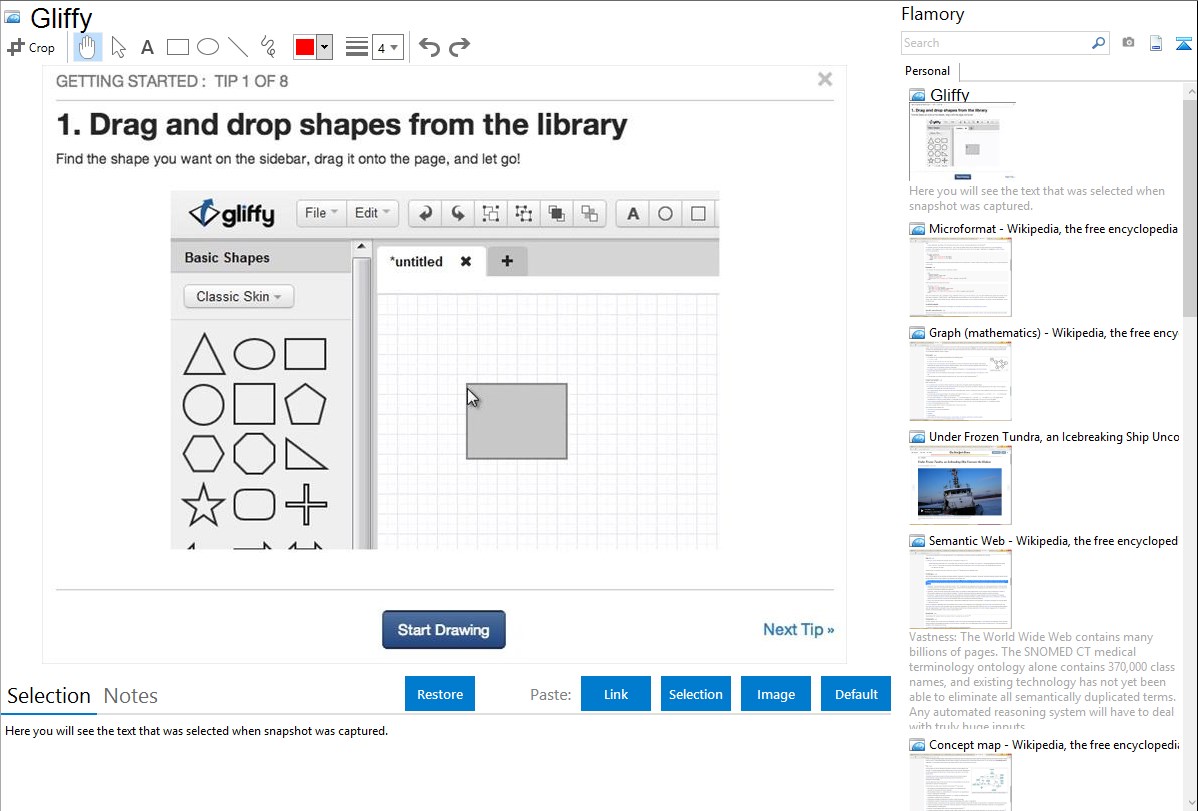Choose the text annotation tool

click(x=147, y=47)
